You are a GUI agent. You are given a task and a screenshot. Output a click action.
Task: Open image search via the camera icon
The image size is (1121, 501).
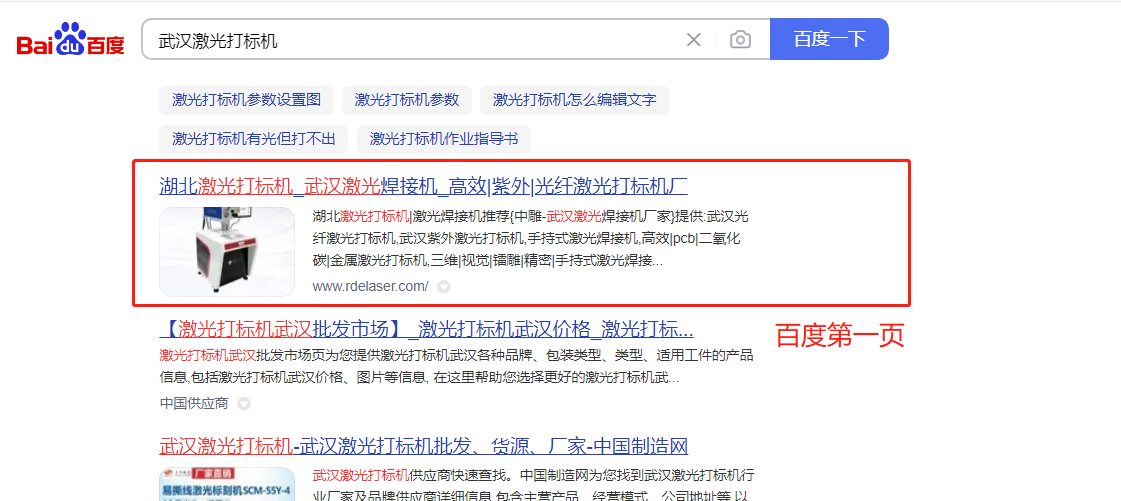tap(740, 40)
